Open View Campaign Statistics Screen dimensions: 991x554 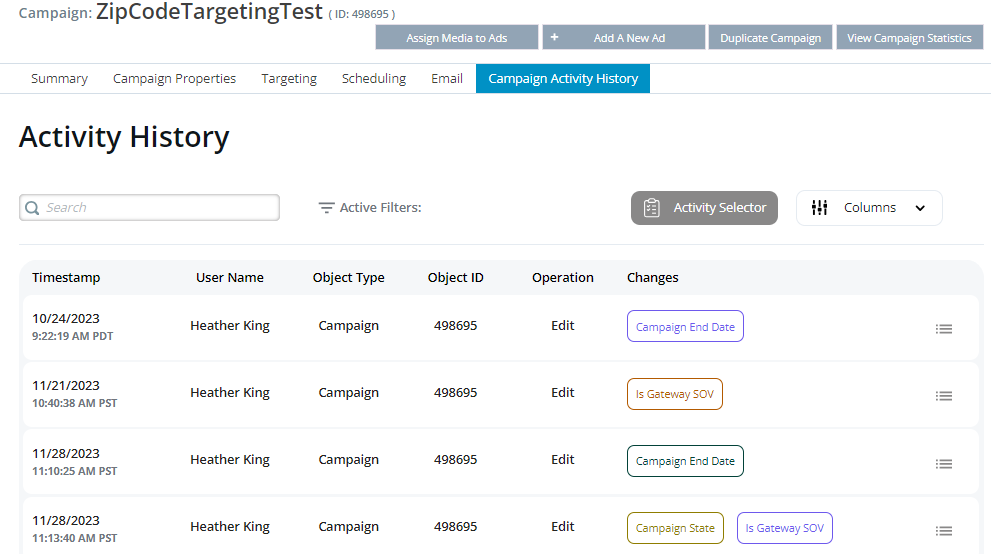pyautogui.click(x=909, y=37)
